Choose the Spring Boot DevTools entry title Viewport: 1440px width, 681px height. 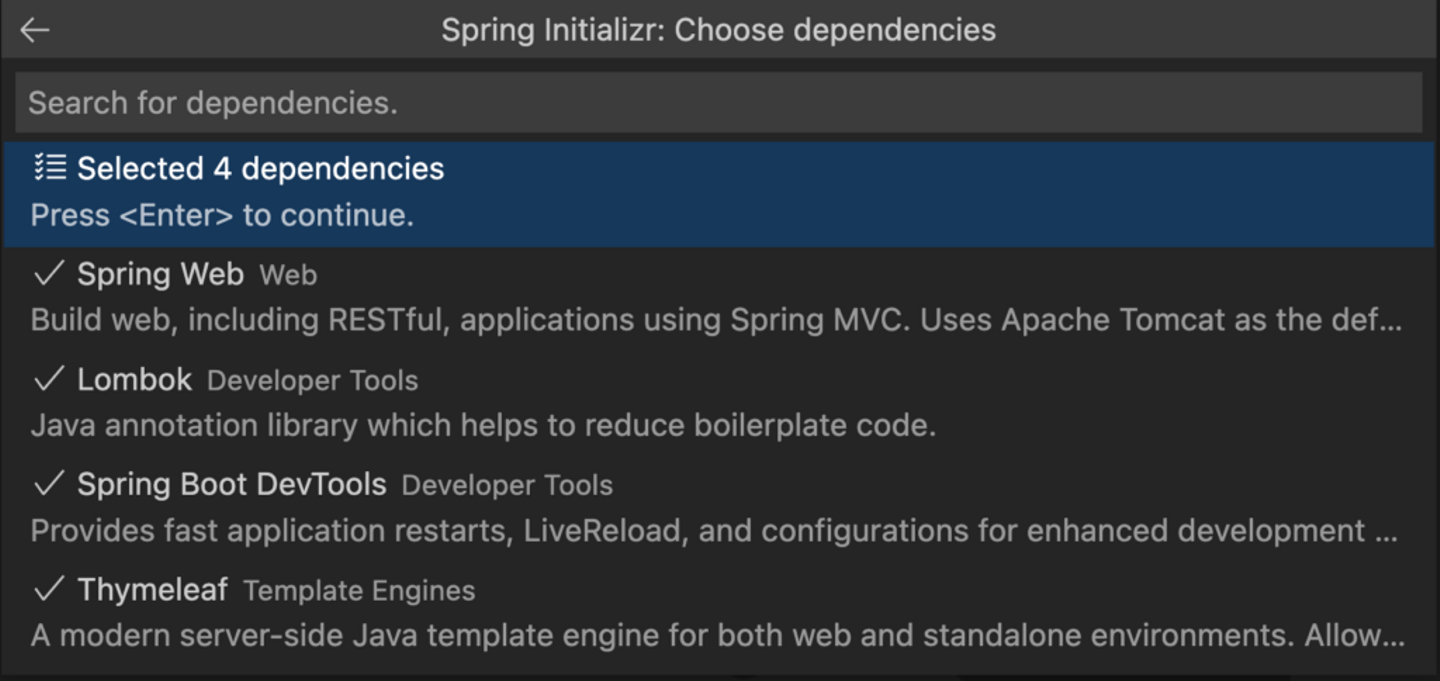(231, 485)
